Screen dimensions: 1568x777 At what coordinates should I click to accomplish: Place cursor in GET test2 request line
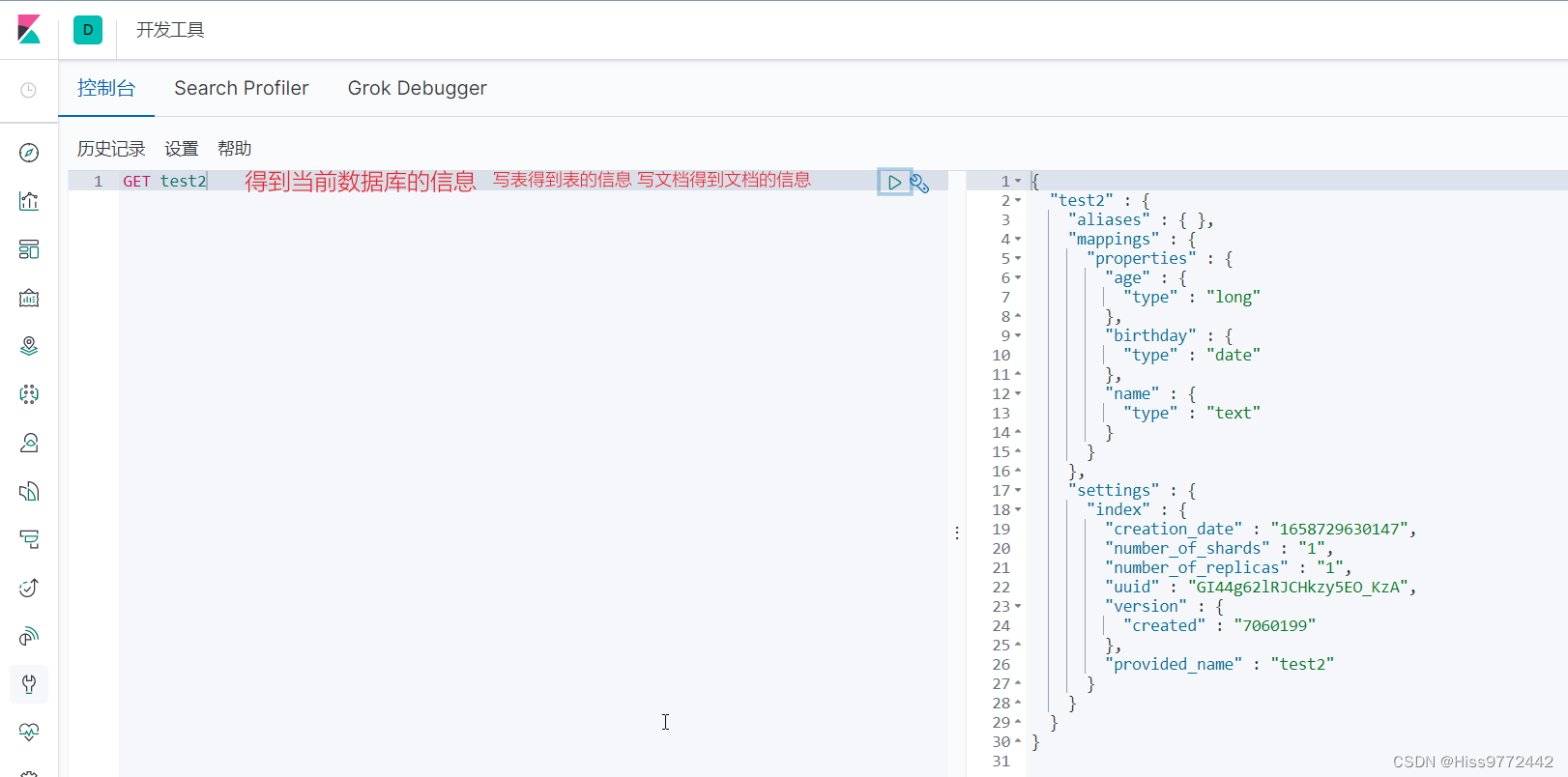click(x=164, y=181)
